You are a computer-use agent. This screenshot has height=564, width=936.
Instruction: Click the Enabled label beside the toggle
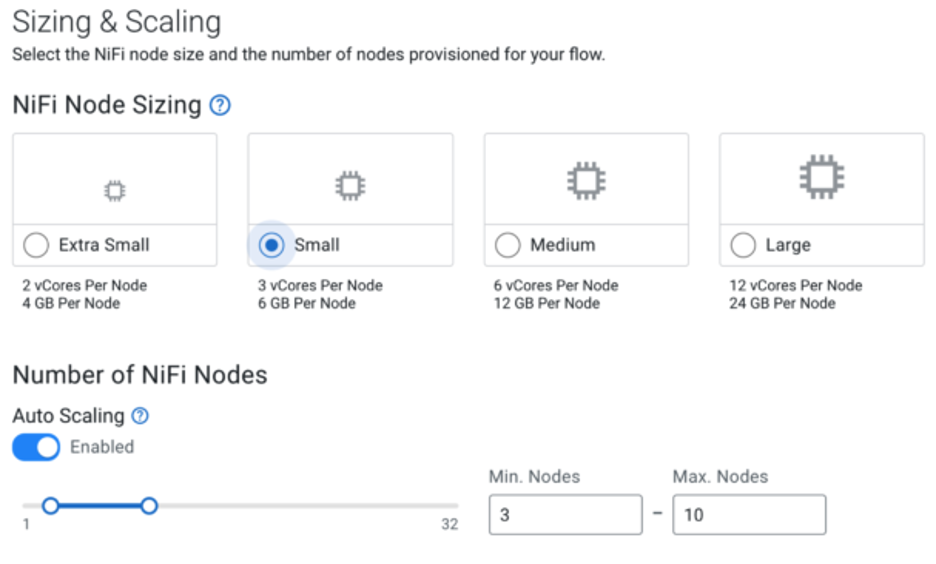point(102,447)
